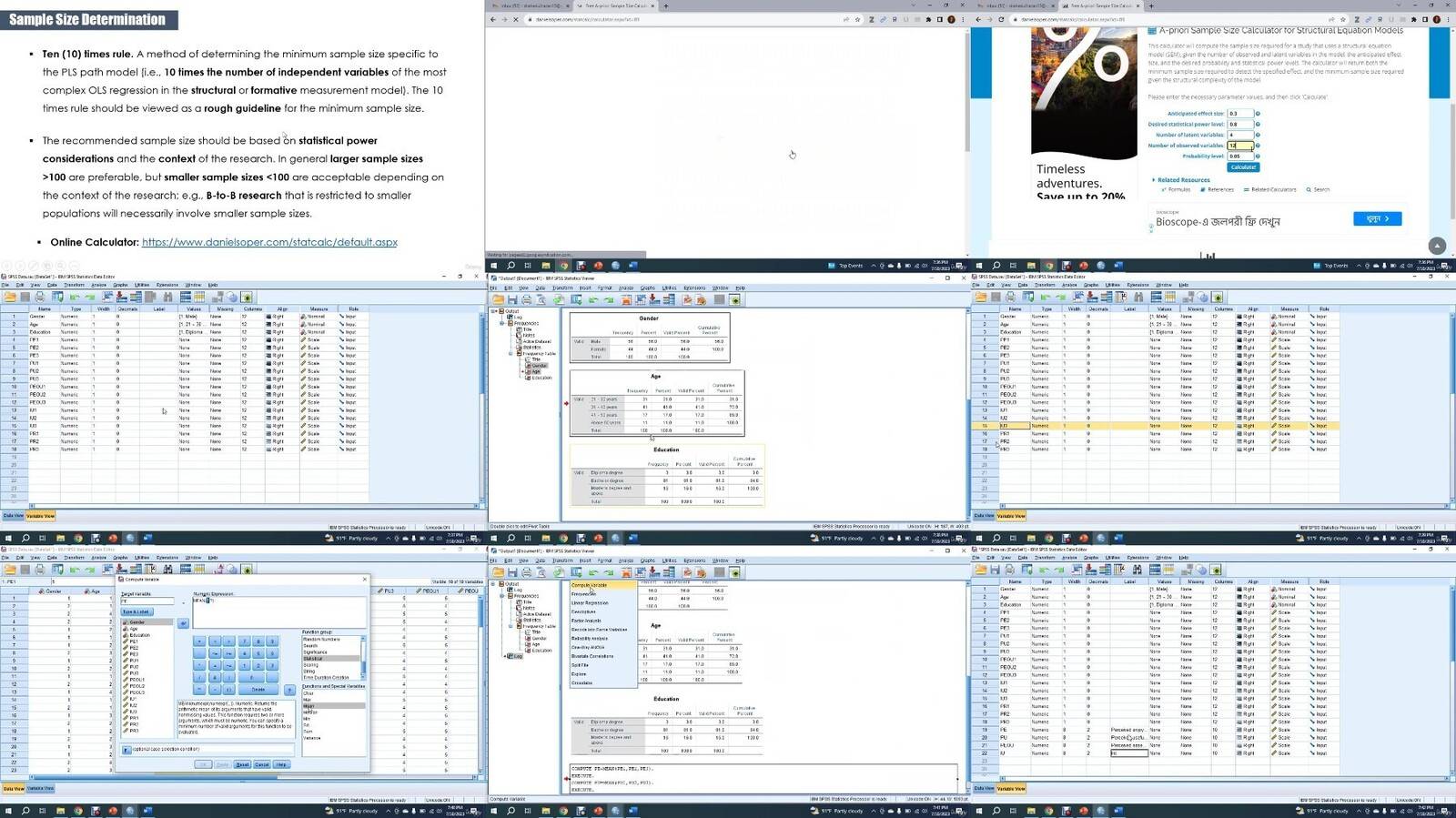Click the If condition button in Compute Variable

pyautogui.click(x=126, y=750)
